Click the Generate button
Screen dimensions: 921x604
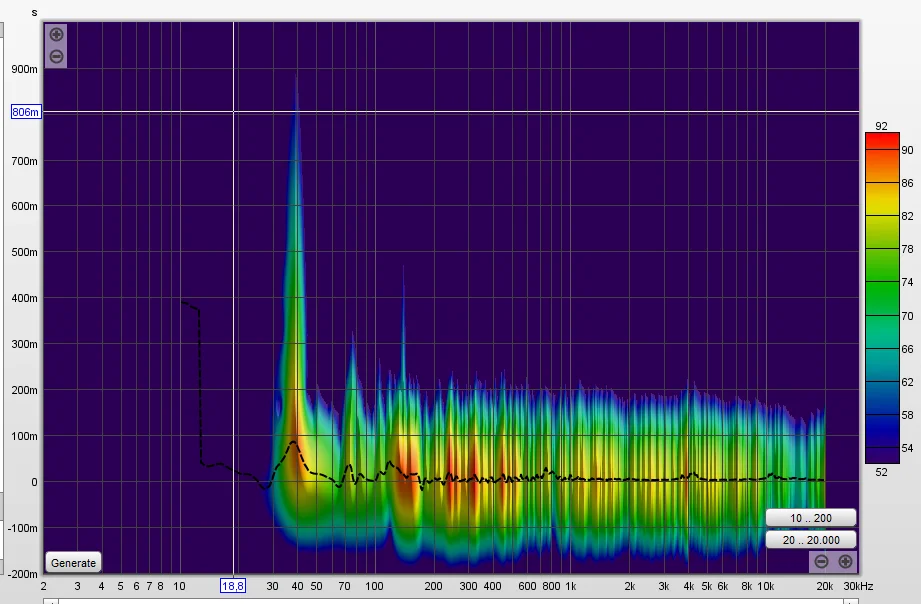(73, 563)
